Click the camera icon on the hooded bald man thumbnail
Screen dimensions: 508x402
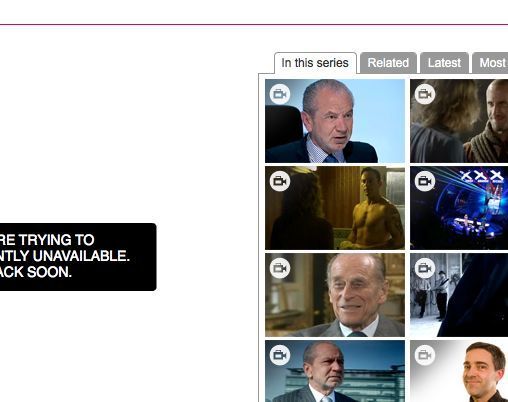(425, 94)
